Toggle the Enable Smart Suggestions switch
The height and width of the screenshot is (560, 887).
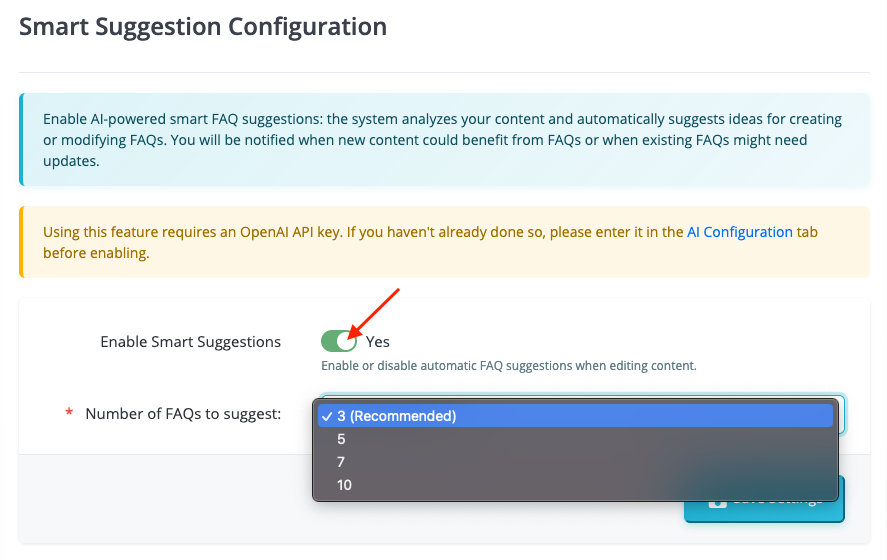pos(339,341)
